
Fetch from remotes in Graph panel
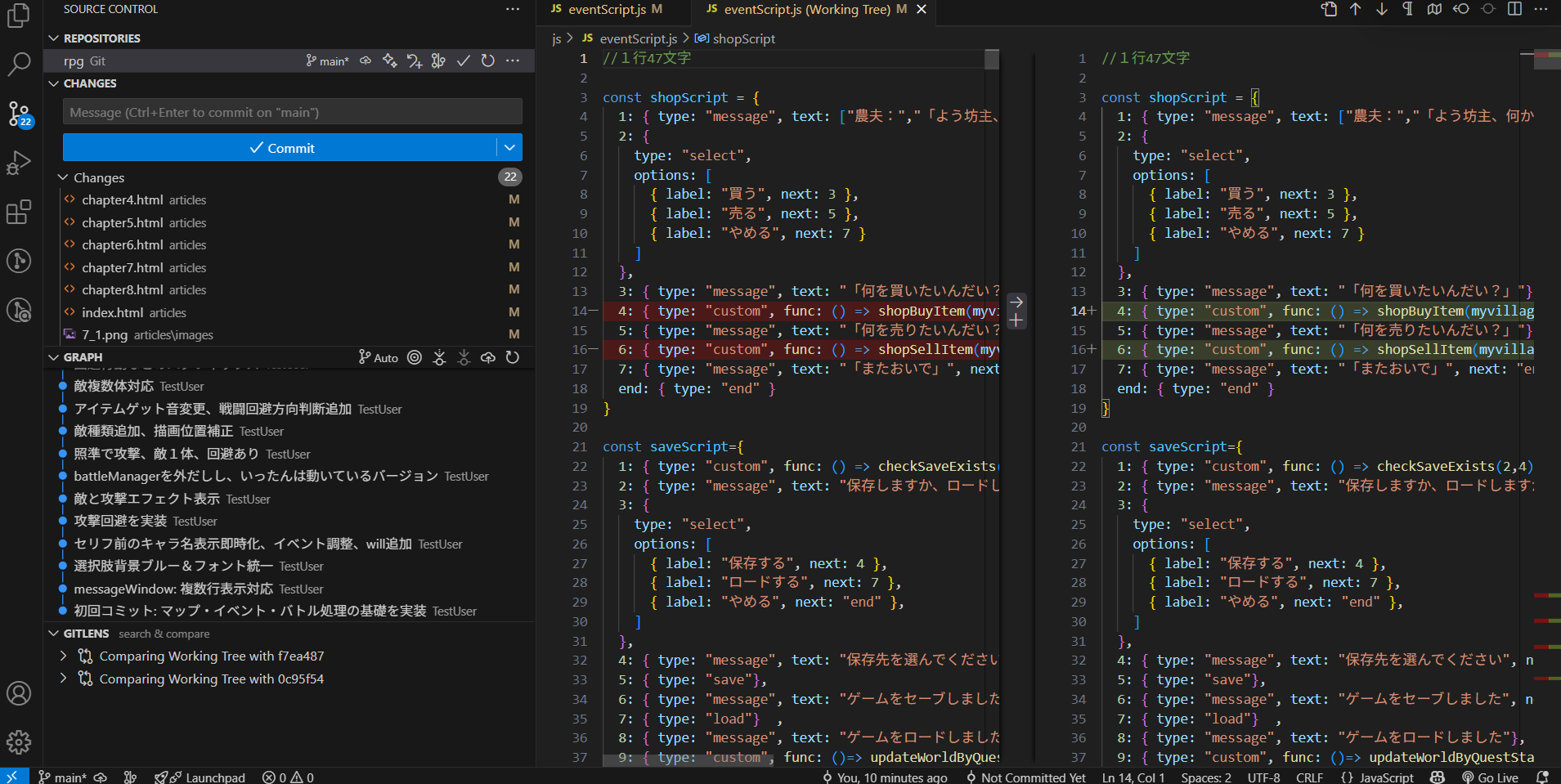[x=439, y=357]
